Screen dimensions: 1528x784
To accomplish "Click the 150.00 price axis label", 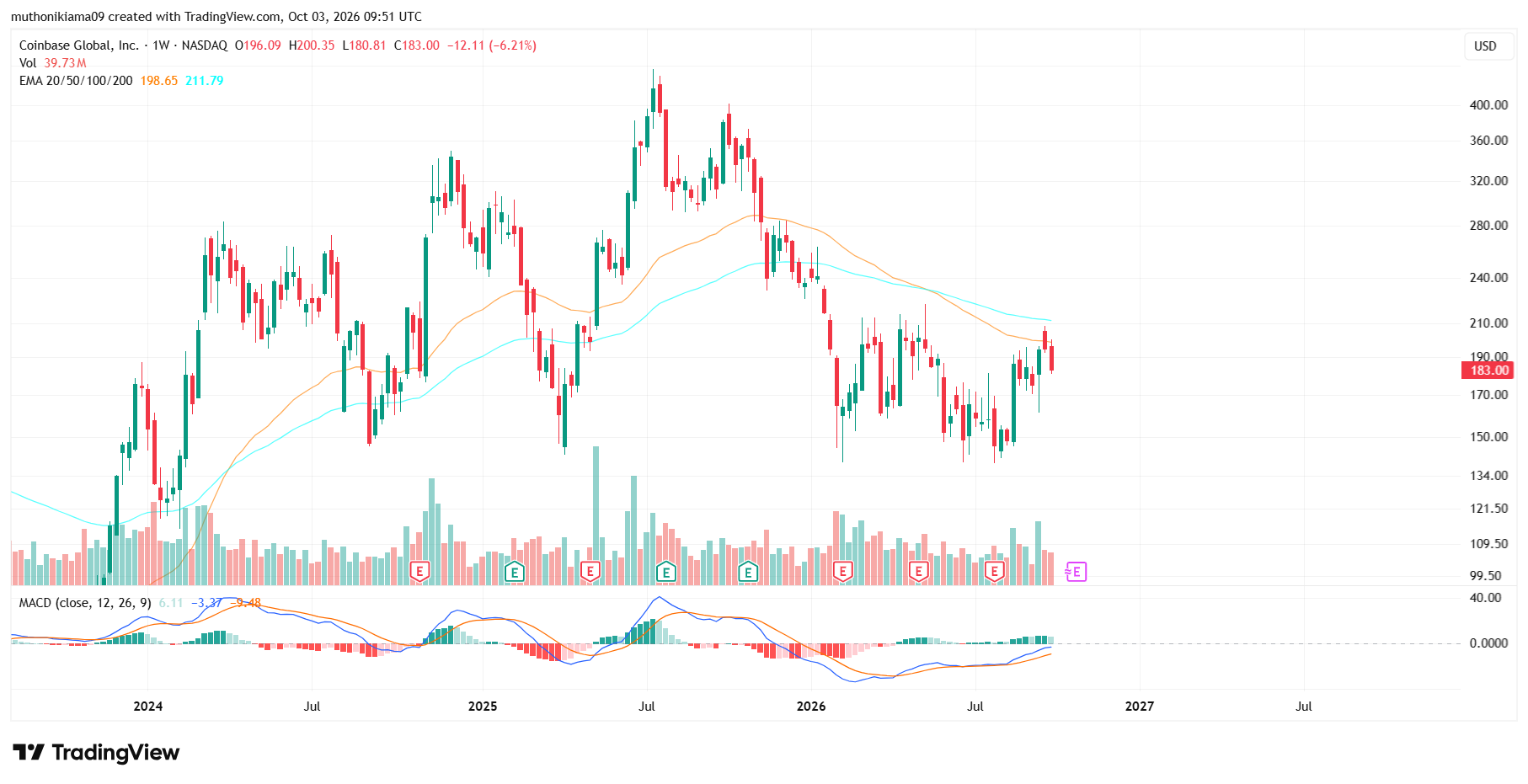I will (x=1488, y=437).
